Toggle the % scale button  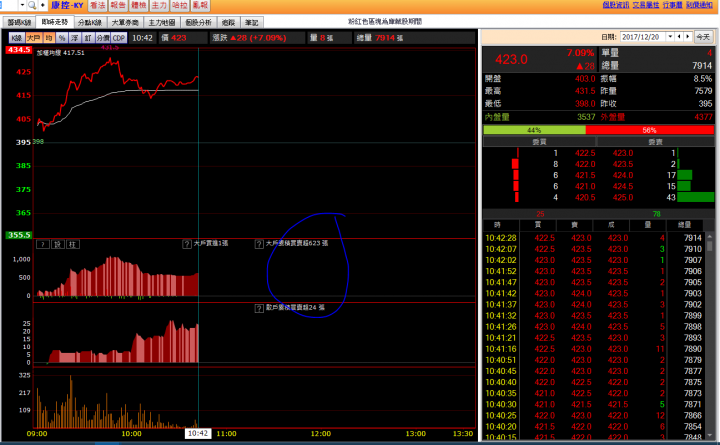(62, 38)
